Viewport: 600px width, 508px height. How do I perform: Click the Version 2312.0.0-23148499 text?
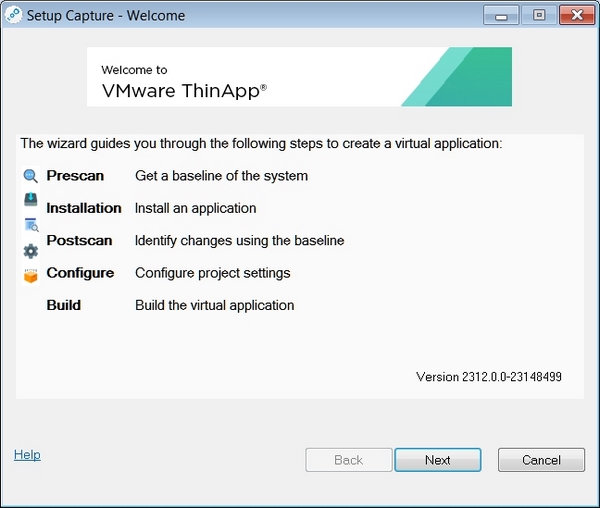pyautogui.click(x=489, y=377)
